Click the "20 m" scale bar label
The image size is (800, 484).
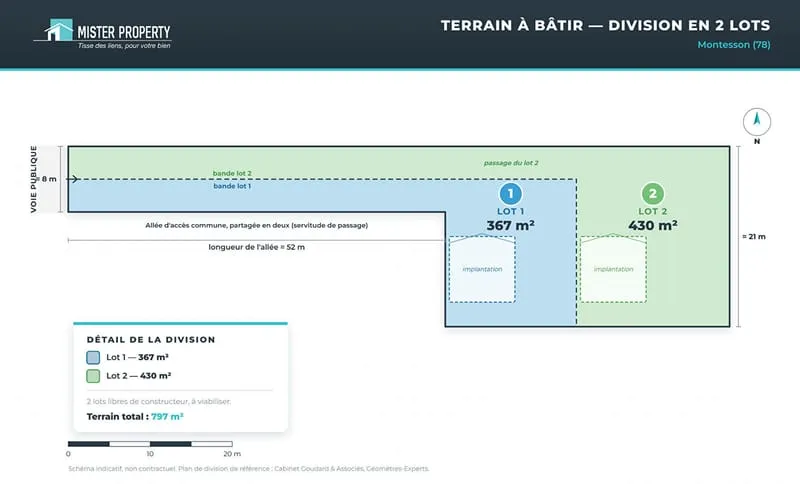pyautogui.click(x=232, y=454)
